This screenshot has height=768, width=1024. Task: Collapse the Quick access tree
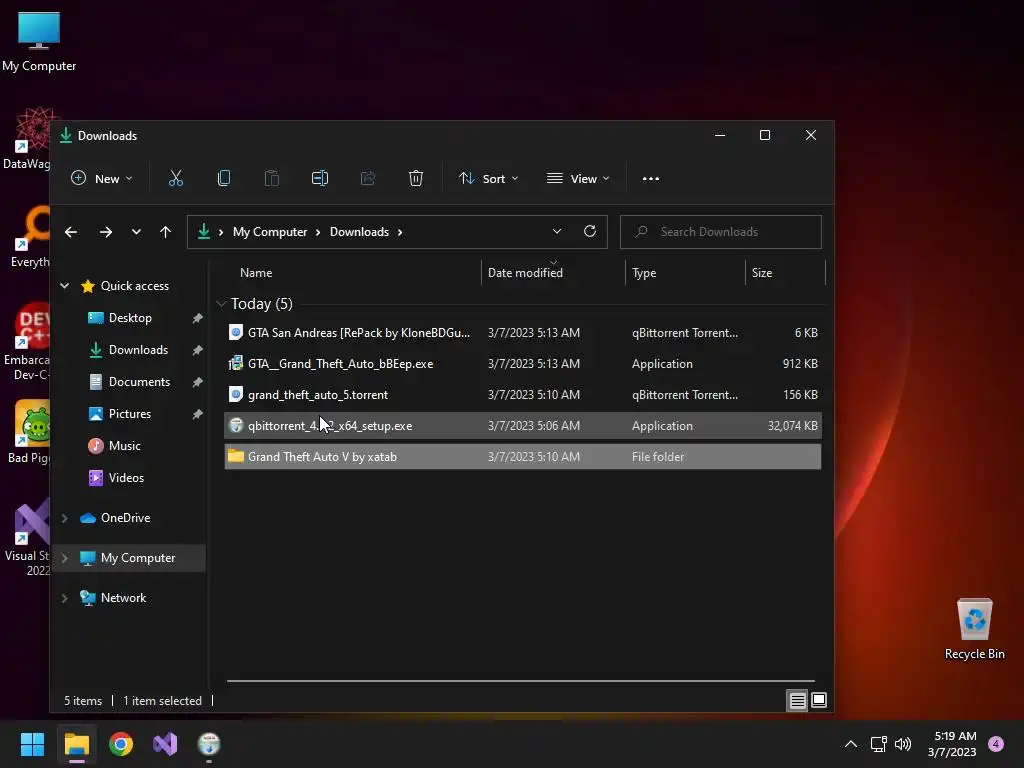[65, 285]
